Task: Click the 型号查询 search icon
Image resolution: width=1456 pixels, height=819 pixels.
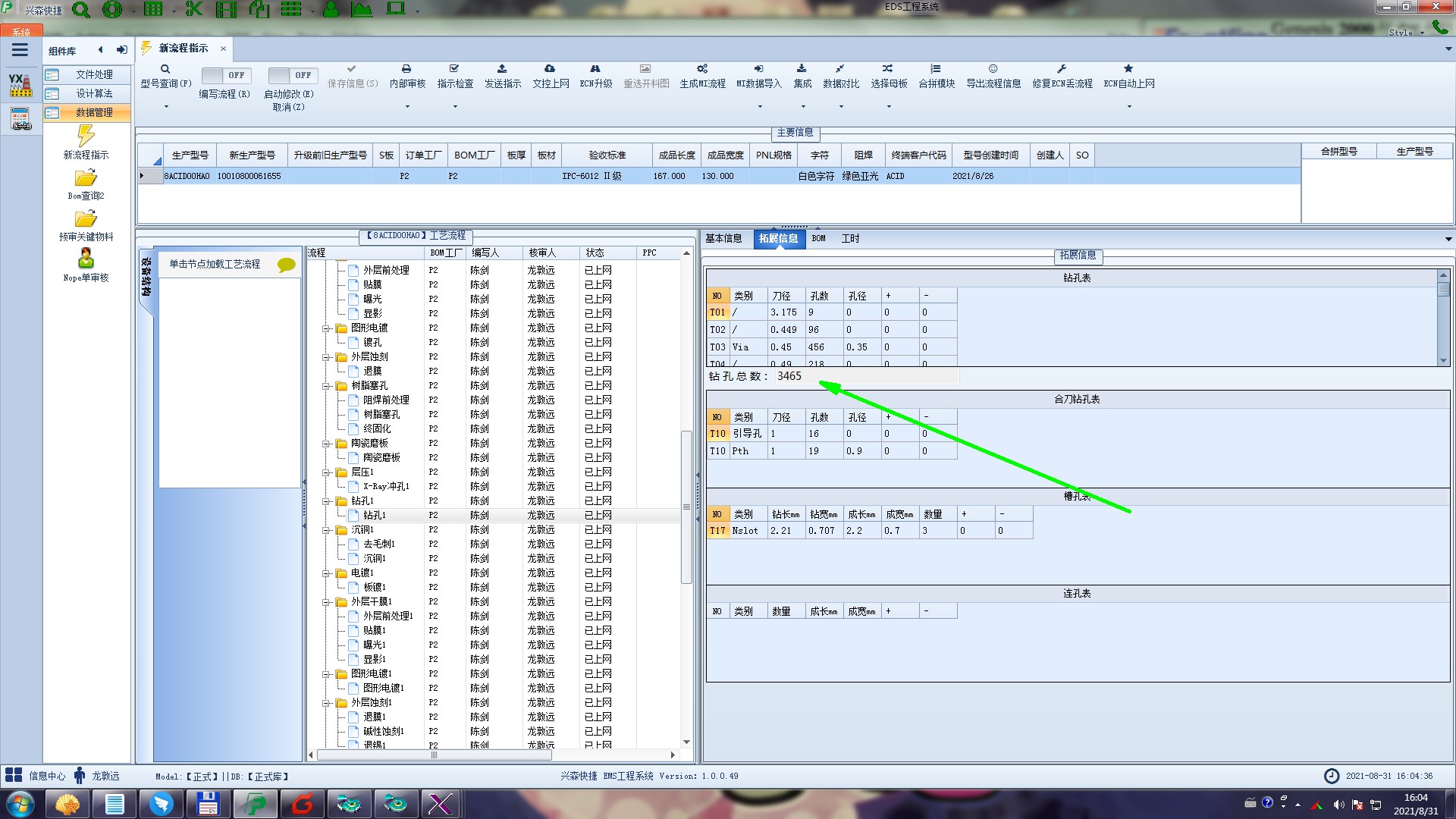Action: pos(165,69)
